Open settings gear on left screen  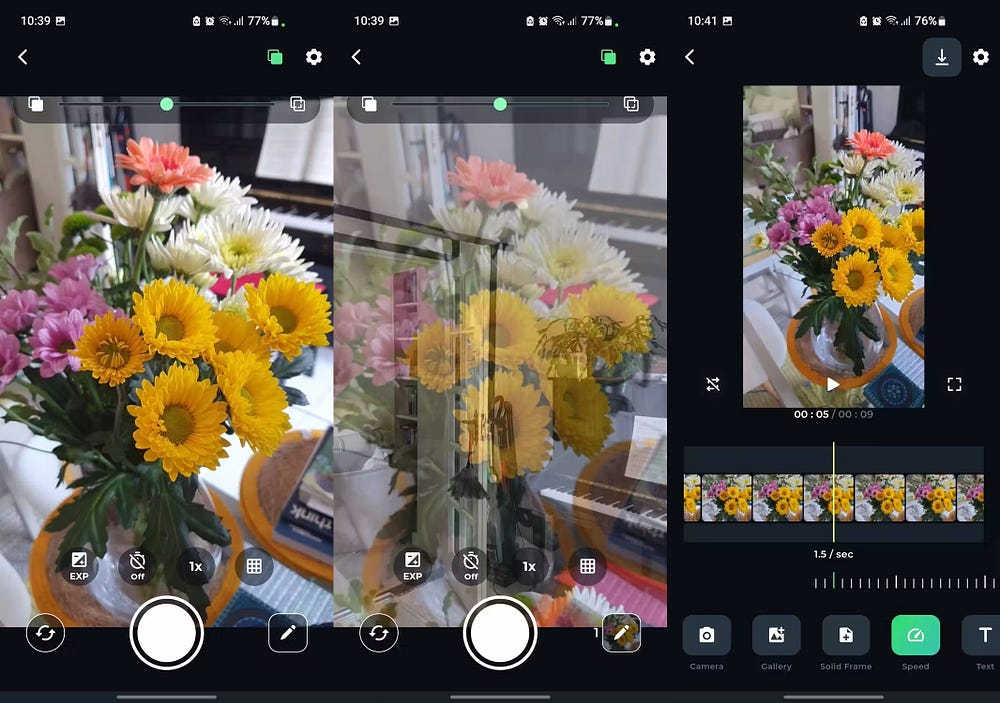[314, 57]
